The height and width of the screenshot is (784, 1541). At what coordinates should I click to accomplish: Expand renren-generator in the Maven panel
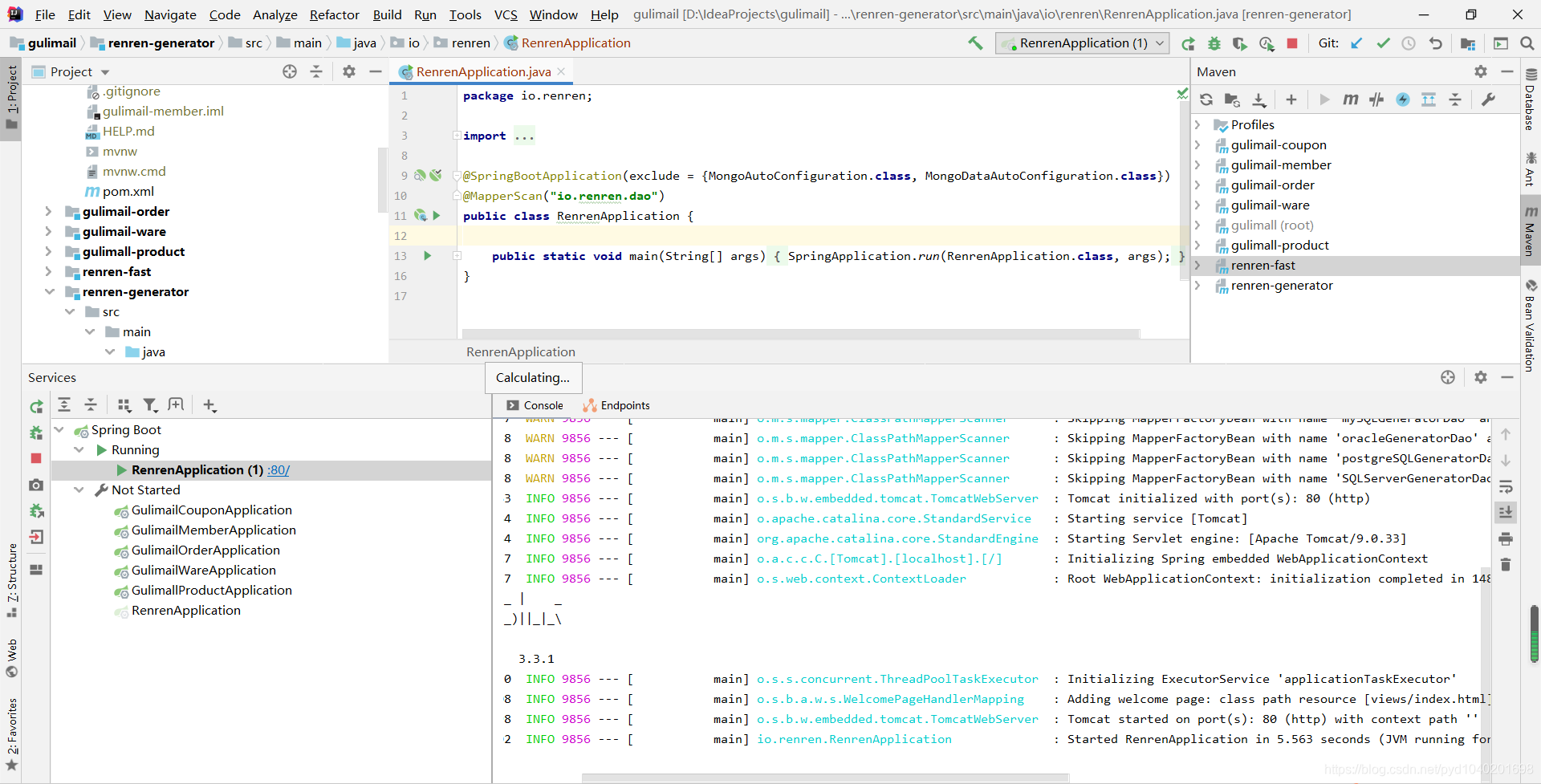click(1198, 285)
